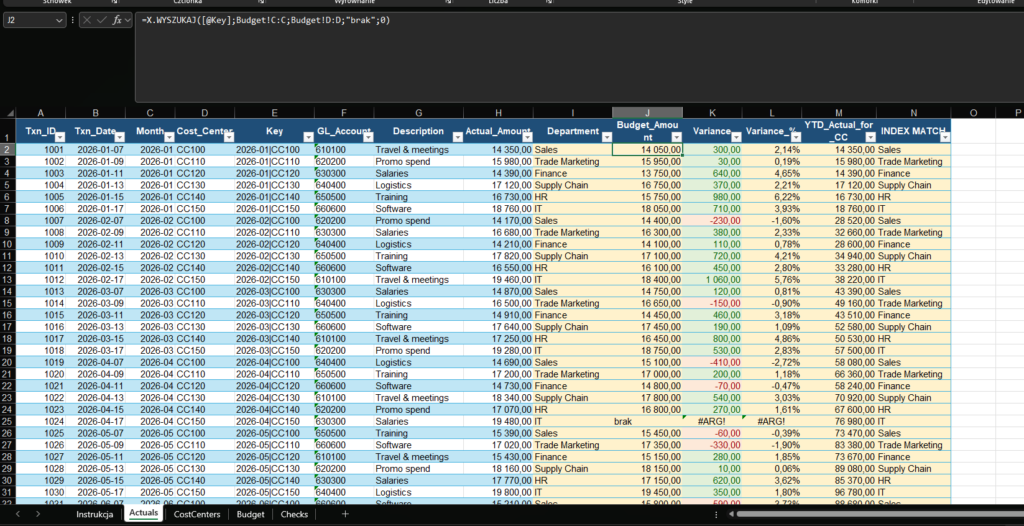Viewport: 1024px width, 526px height.
Task: Select column J header
Action: [647, 113]
